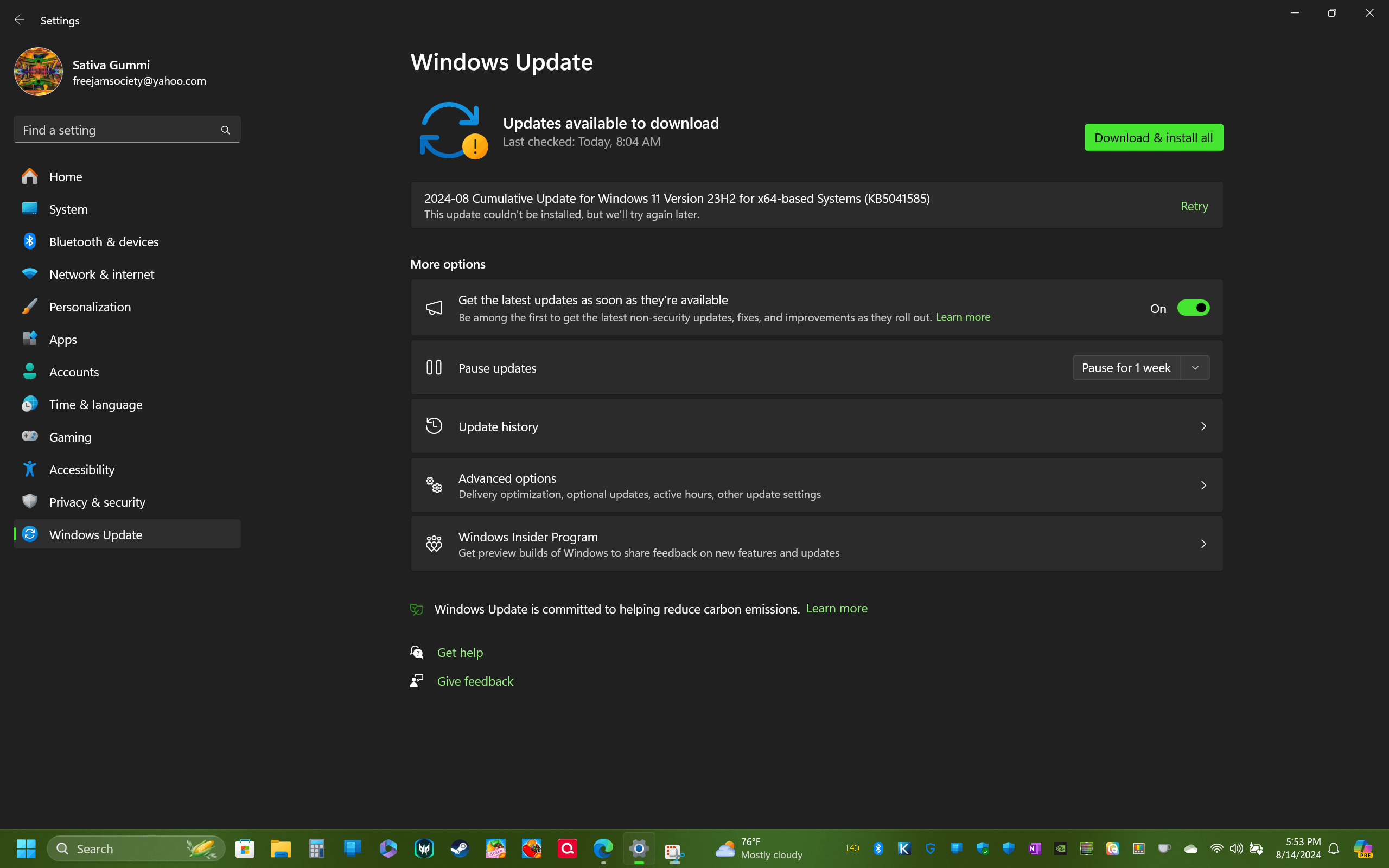Click the search magnifier icon in Find a setting
Viewport: 1389px width, 868px height.
pyautogui.click(x=226, y=130)
